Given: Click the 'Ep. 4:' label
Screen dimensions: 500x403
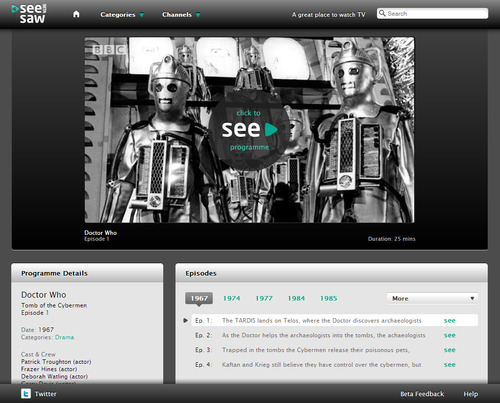Looking at the screenshot, I should point(204,365).
